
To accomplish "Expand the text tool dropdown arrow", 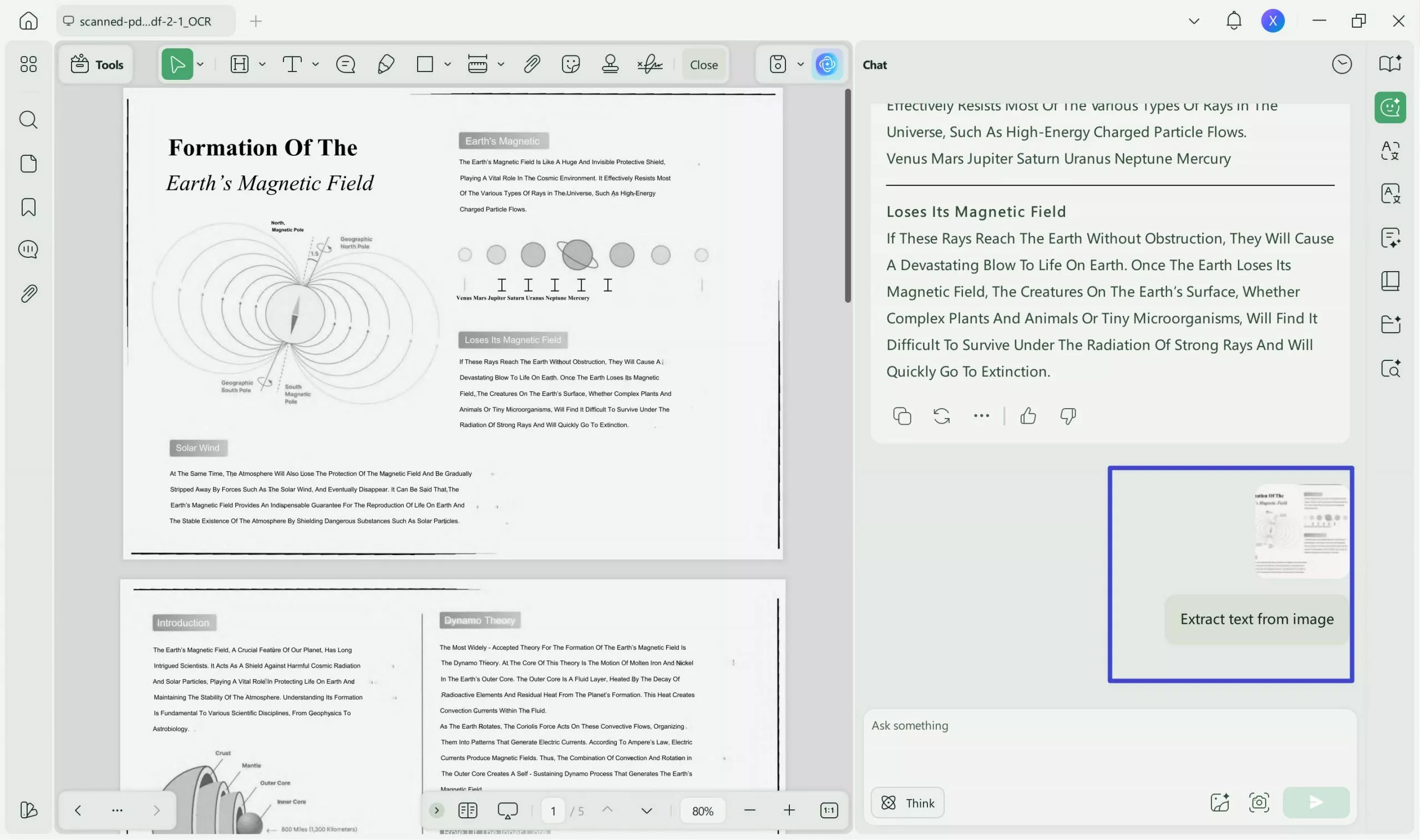I will (316, 64).
